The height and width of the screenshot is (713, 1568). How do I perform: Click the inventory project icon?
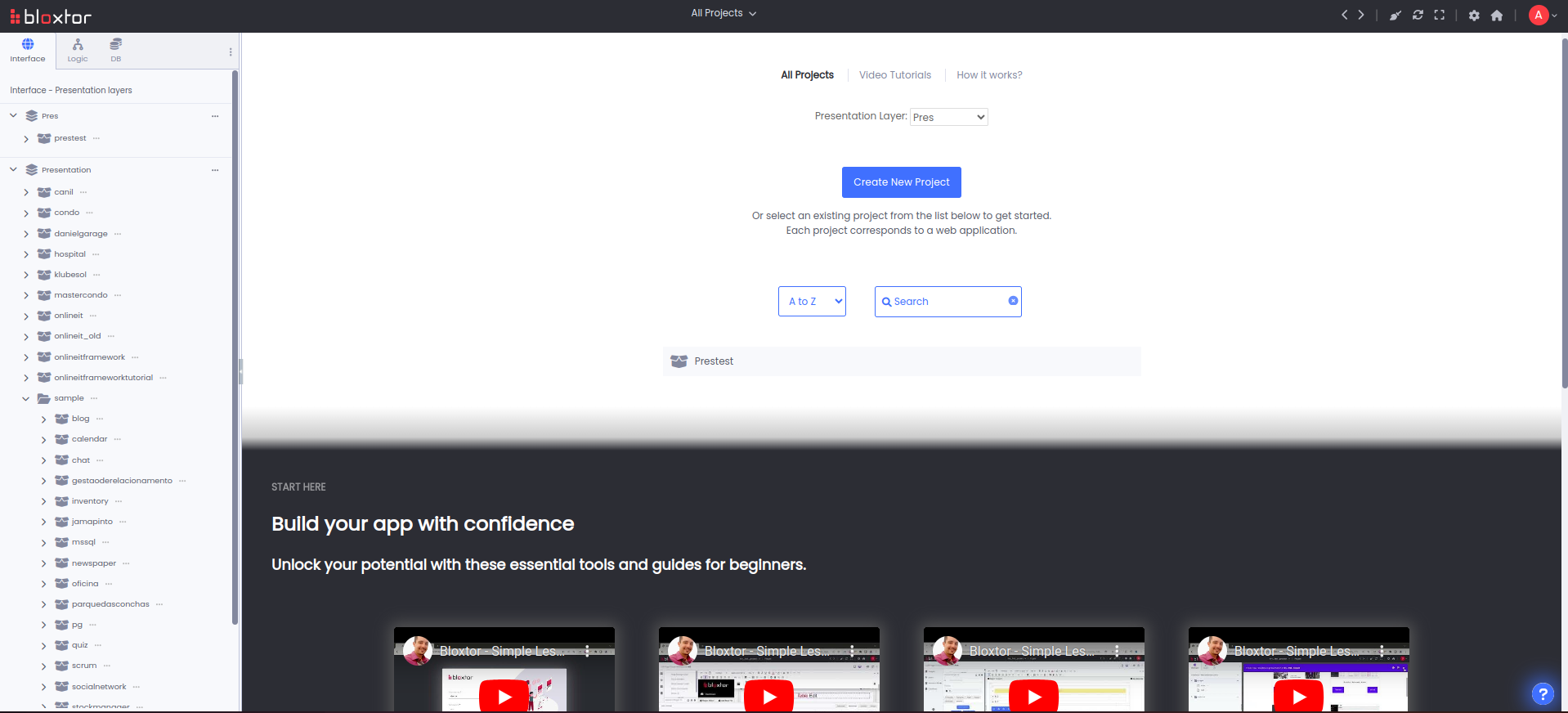(61, 501)
